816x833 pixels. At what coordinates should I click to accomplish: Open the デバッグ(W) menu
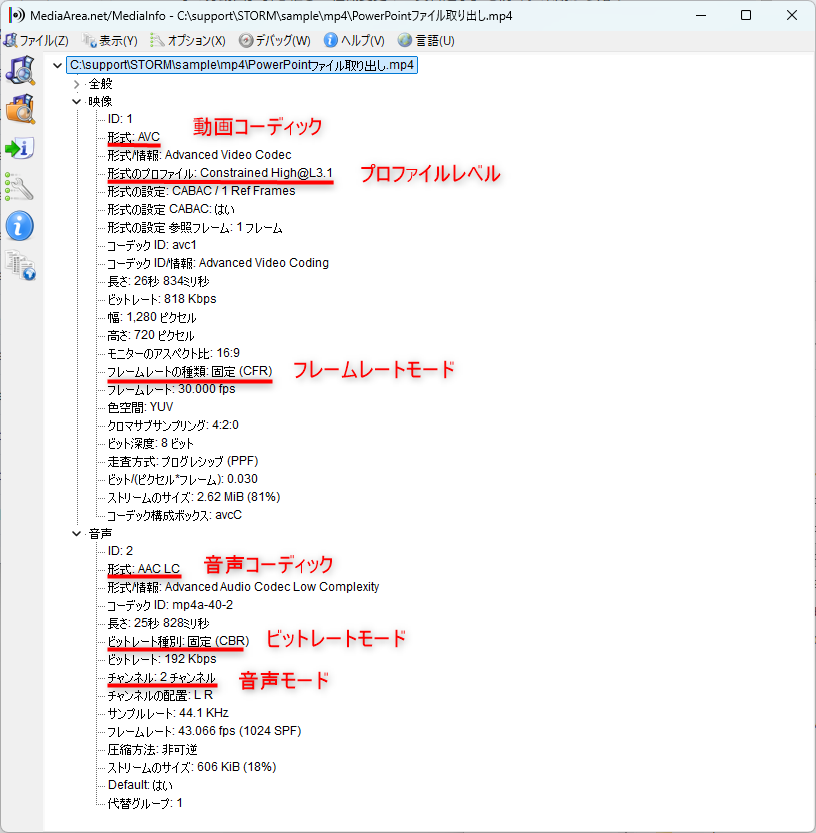click(275, 41)
